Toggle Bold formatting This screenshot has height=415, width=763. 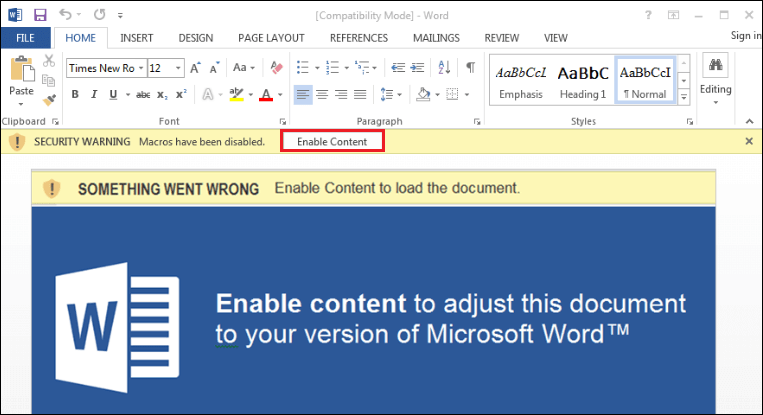point(75,94)
